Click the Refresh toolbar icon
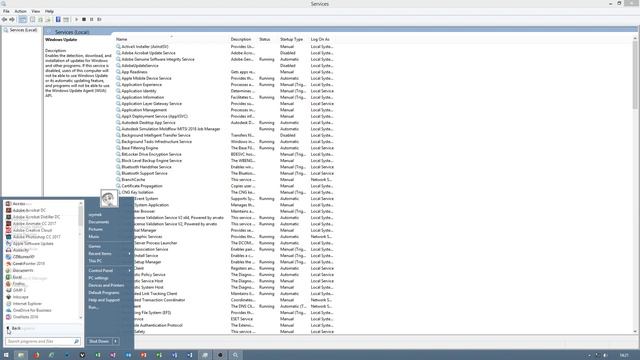The width and height of the screenshot is (640, 360). 40,20
